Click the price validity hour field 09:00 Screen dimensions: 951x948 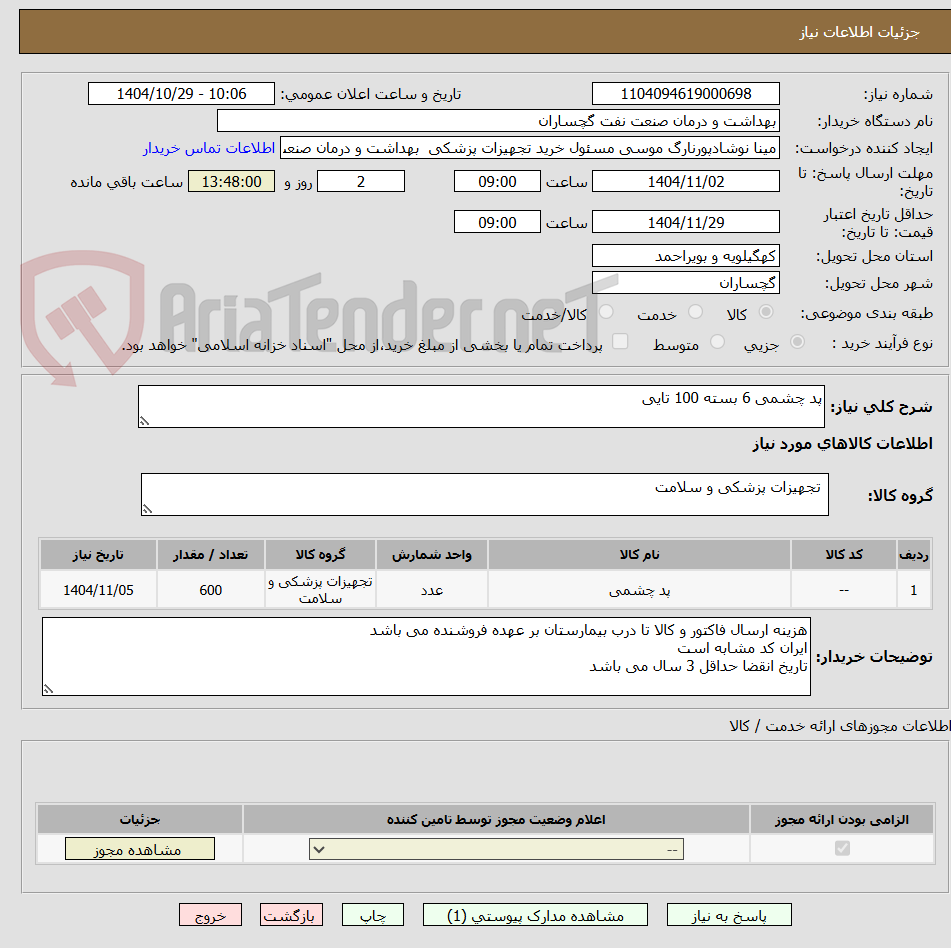(x=497, y=222)
